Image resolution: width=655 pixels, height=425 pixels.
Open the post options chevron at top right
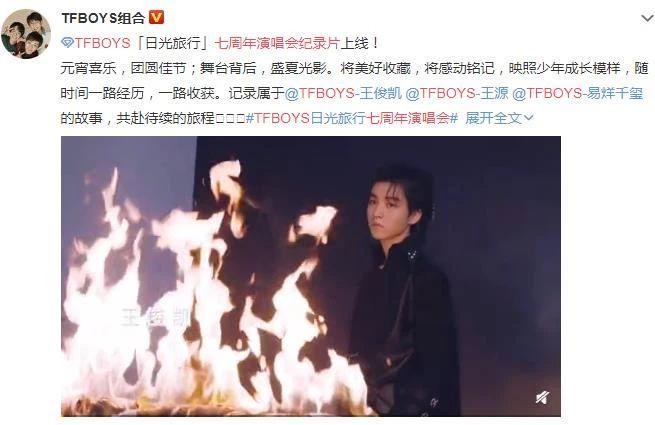647,18
